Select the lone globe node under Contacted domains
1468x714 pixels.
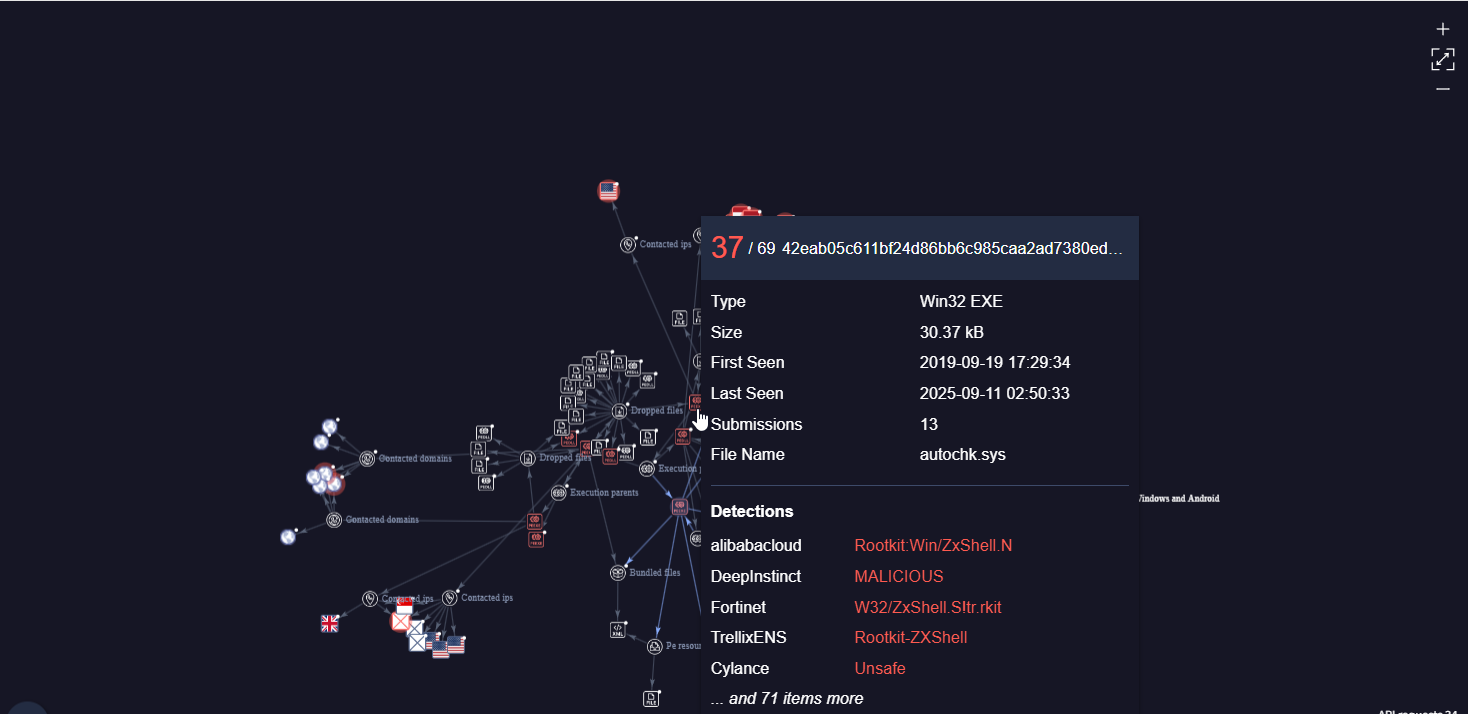288,537
